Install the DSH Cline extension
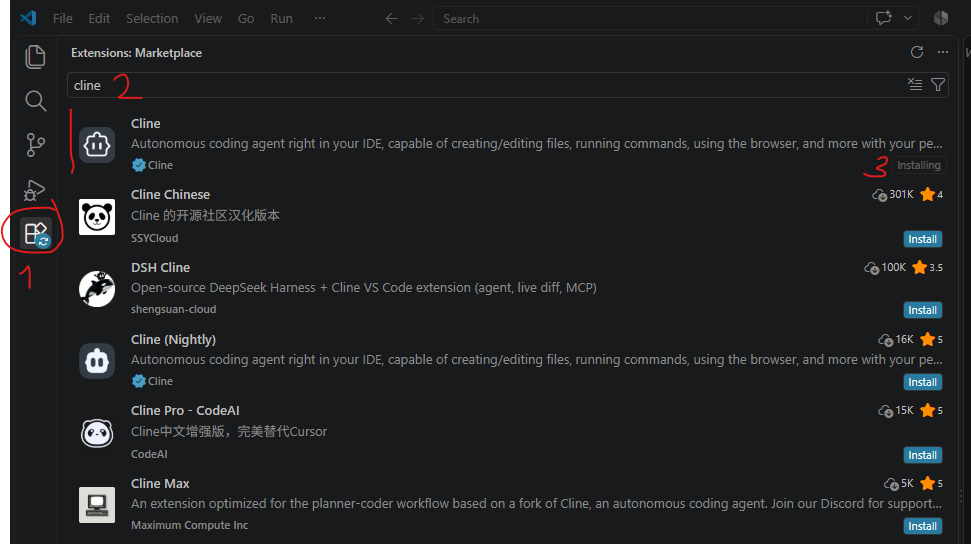The width and height of the screenshot is (971, 544). coord(922,310)
